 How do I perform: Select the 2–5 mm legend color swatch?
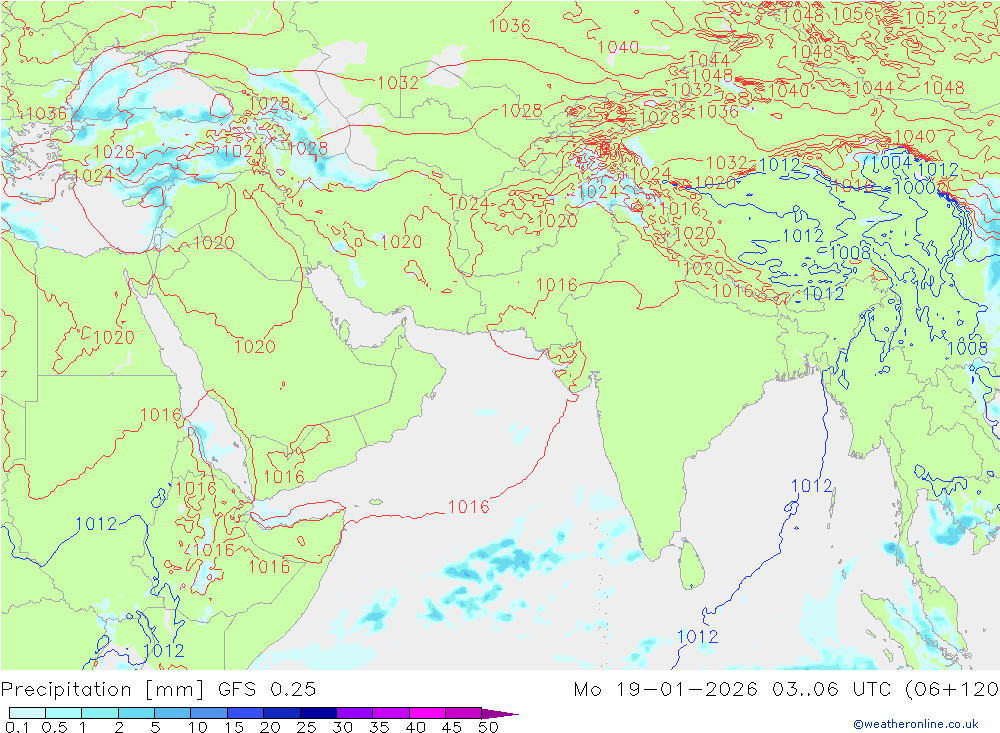pyautogui.click(x=136, y=713)
